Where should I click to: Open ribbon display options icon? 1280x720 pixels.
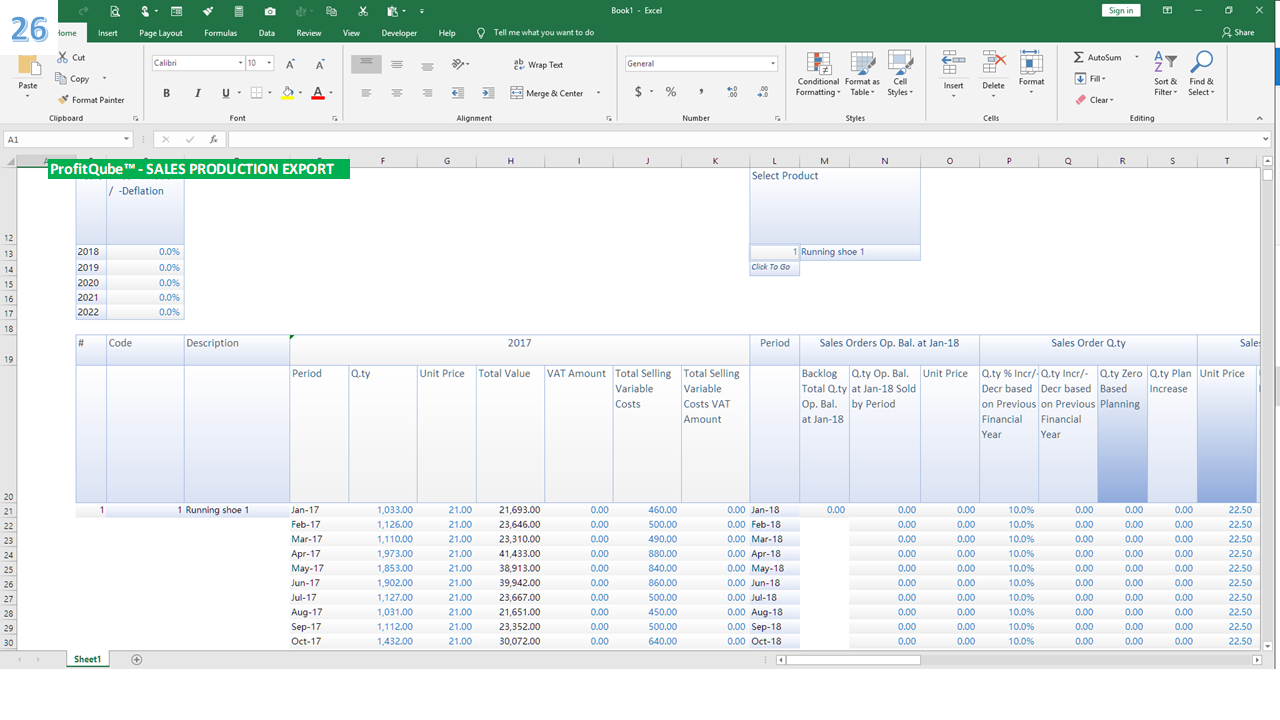coord(1167,10)
